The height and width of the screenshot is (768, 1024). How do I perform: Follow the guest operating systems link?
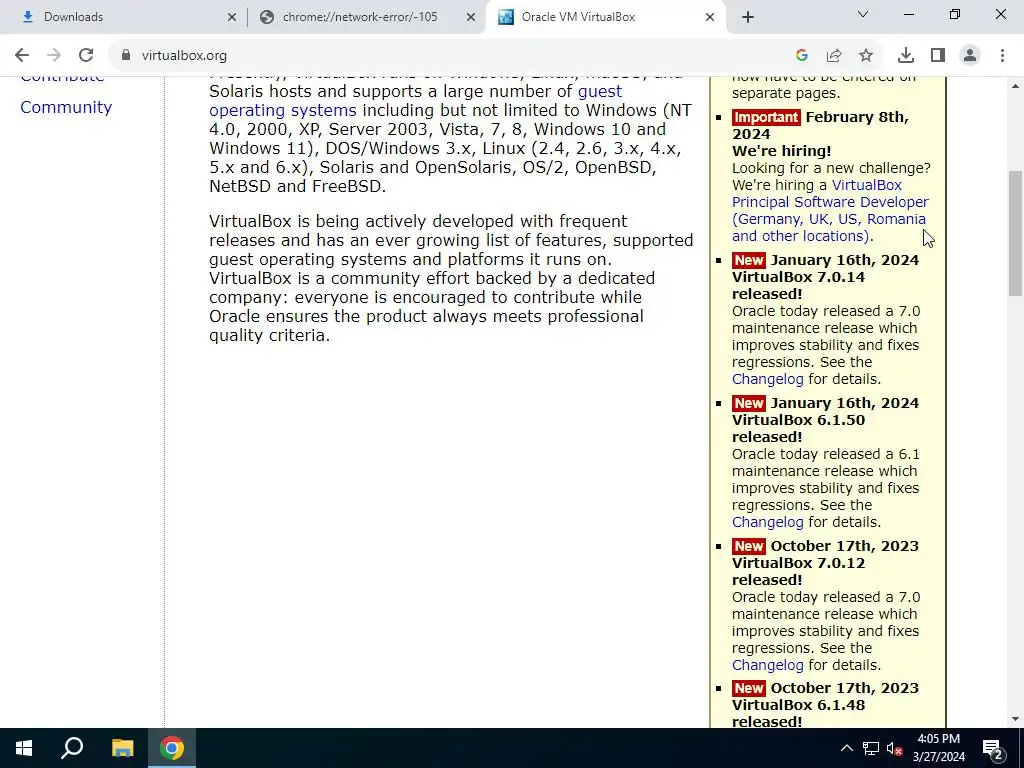415,101
